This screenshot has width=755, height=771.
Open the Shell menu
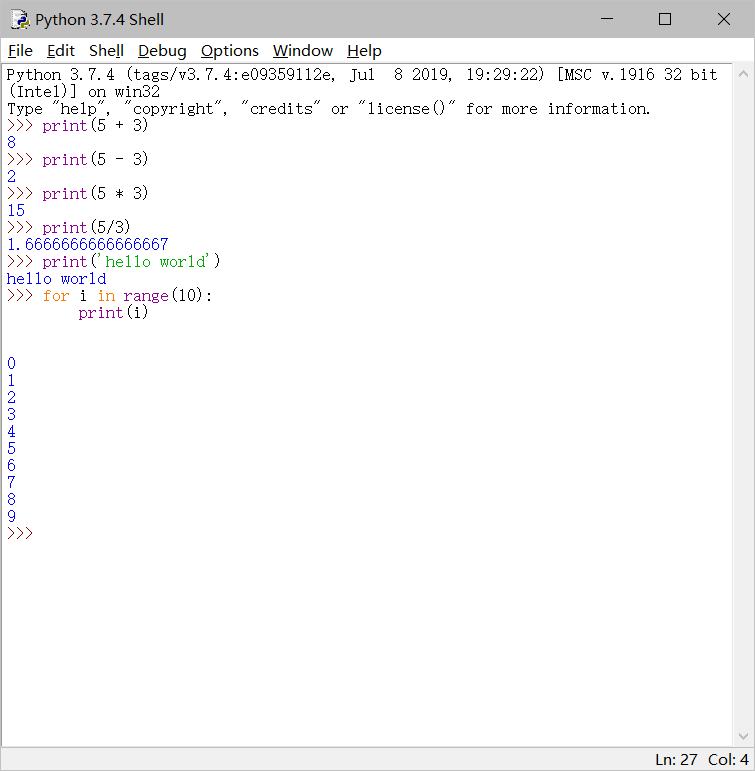(106, 51)
